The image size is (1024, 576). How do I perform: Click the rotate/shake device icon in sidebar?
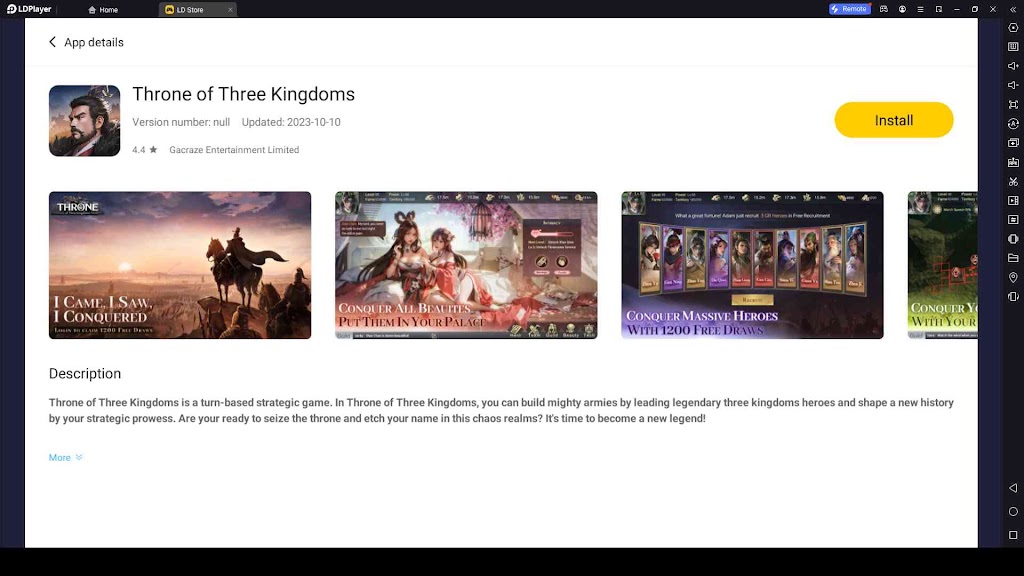(1013, 296)
